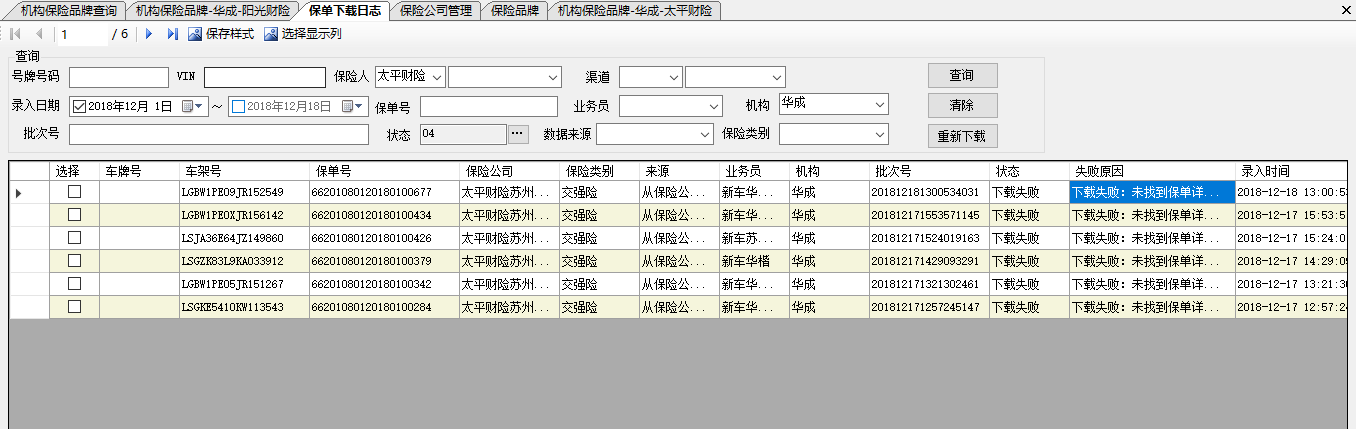Viewport: 1356px width, 429px height.
Task: Sort by 车架号 column header
Action: (244, 171)
